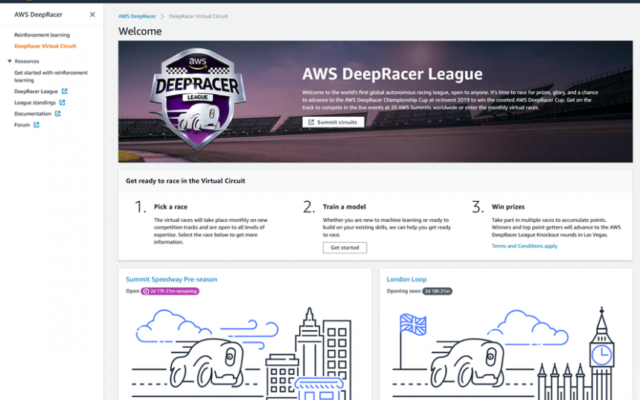The height and width of the screenshot is (400, 640).
Task: Open Reinforcement learning in sidebar
Action: pos(42,35)
